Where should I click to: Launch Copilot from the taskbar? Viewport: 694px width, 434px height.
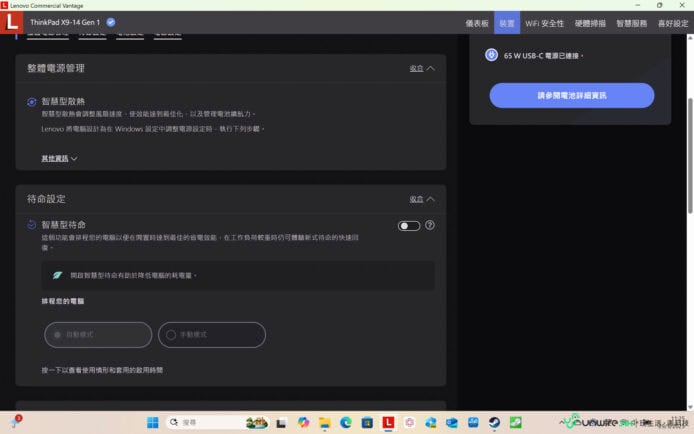[x=303, y=422]
